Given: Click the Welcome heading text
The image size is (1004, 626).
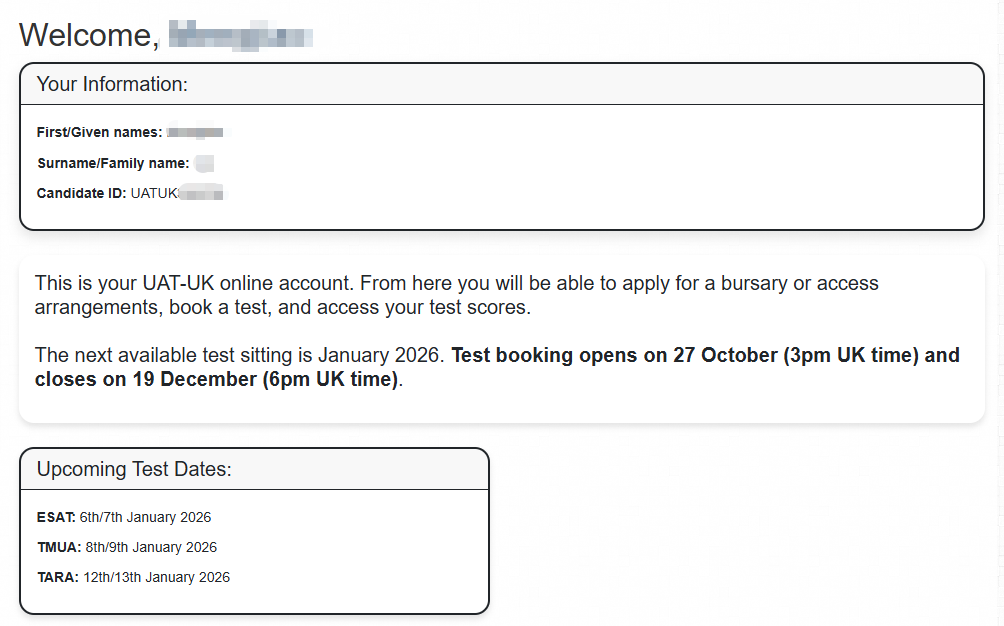Looking at the screenshot, I should (88, 35).
